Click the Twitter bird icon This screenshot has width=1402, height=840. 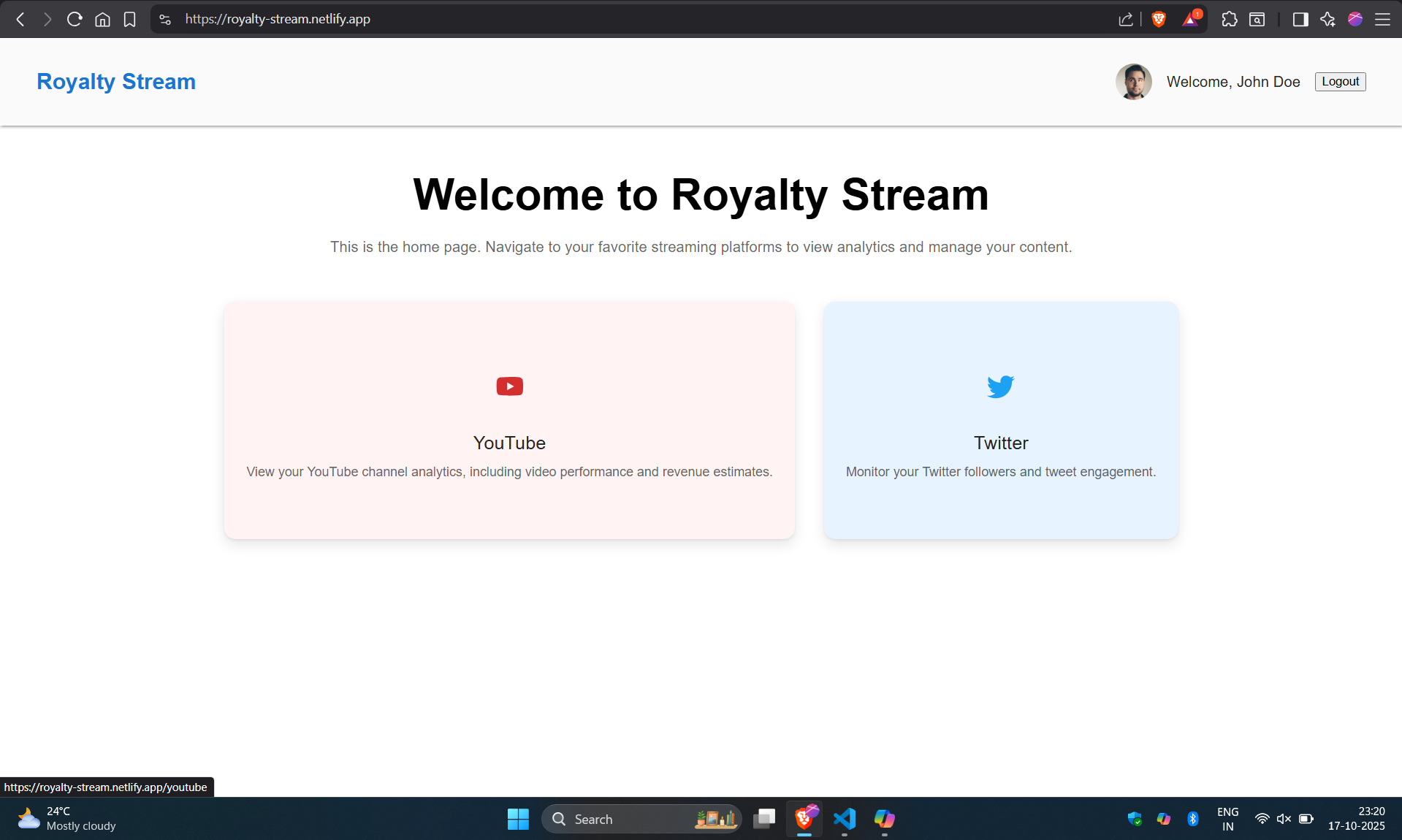coord(1000,386)
